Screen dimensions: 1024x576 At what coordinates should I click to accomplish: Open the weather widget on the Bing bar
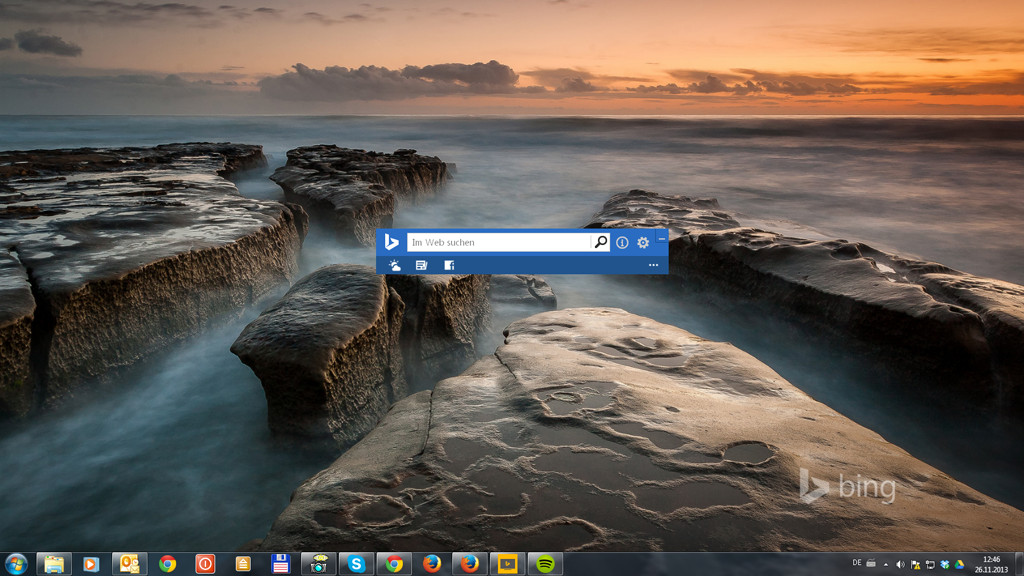[x=394, y=264]
